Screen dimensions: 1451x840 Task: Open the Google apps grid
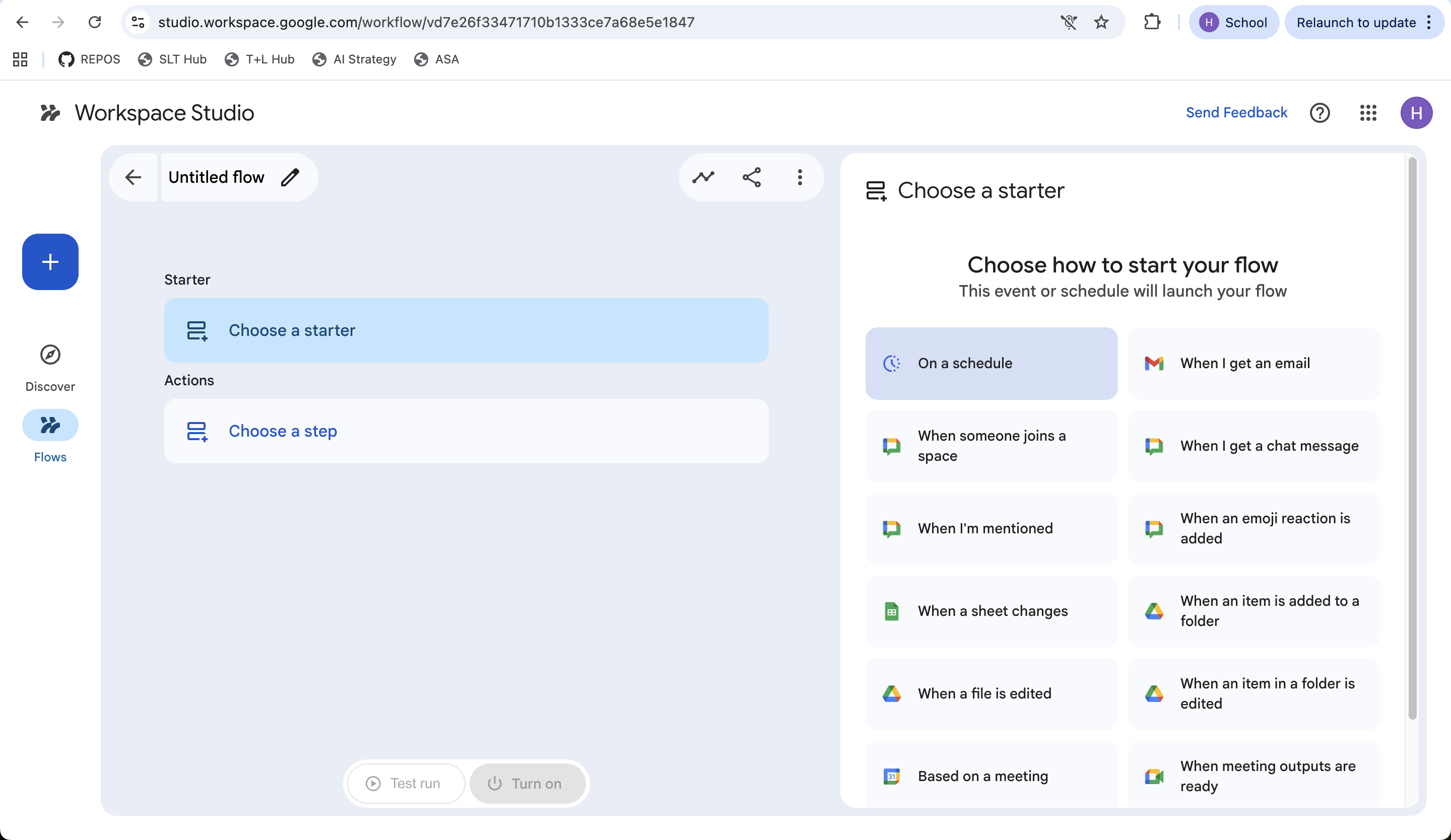pyautogui.click(x=1368, y=113)
